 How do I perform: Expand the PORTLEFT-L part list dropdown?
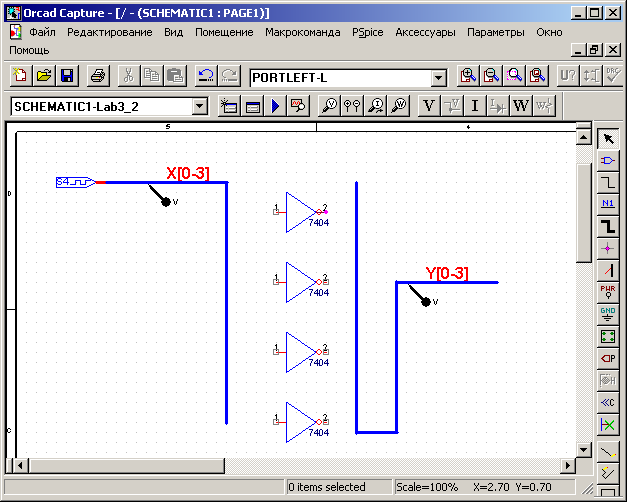click(x=439, y=78)
